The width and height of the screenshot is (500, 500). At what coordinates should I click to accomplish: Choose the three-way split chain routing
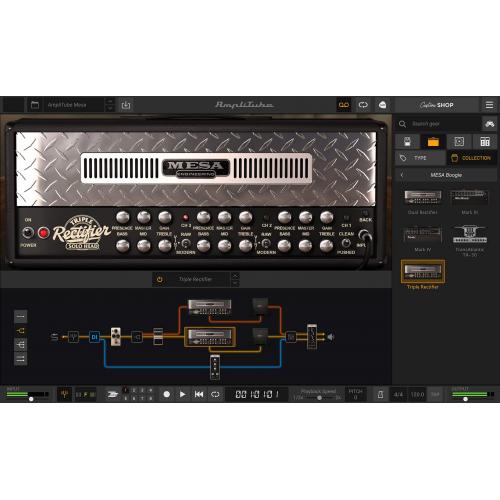[x=21, y=345]
